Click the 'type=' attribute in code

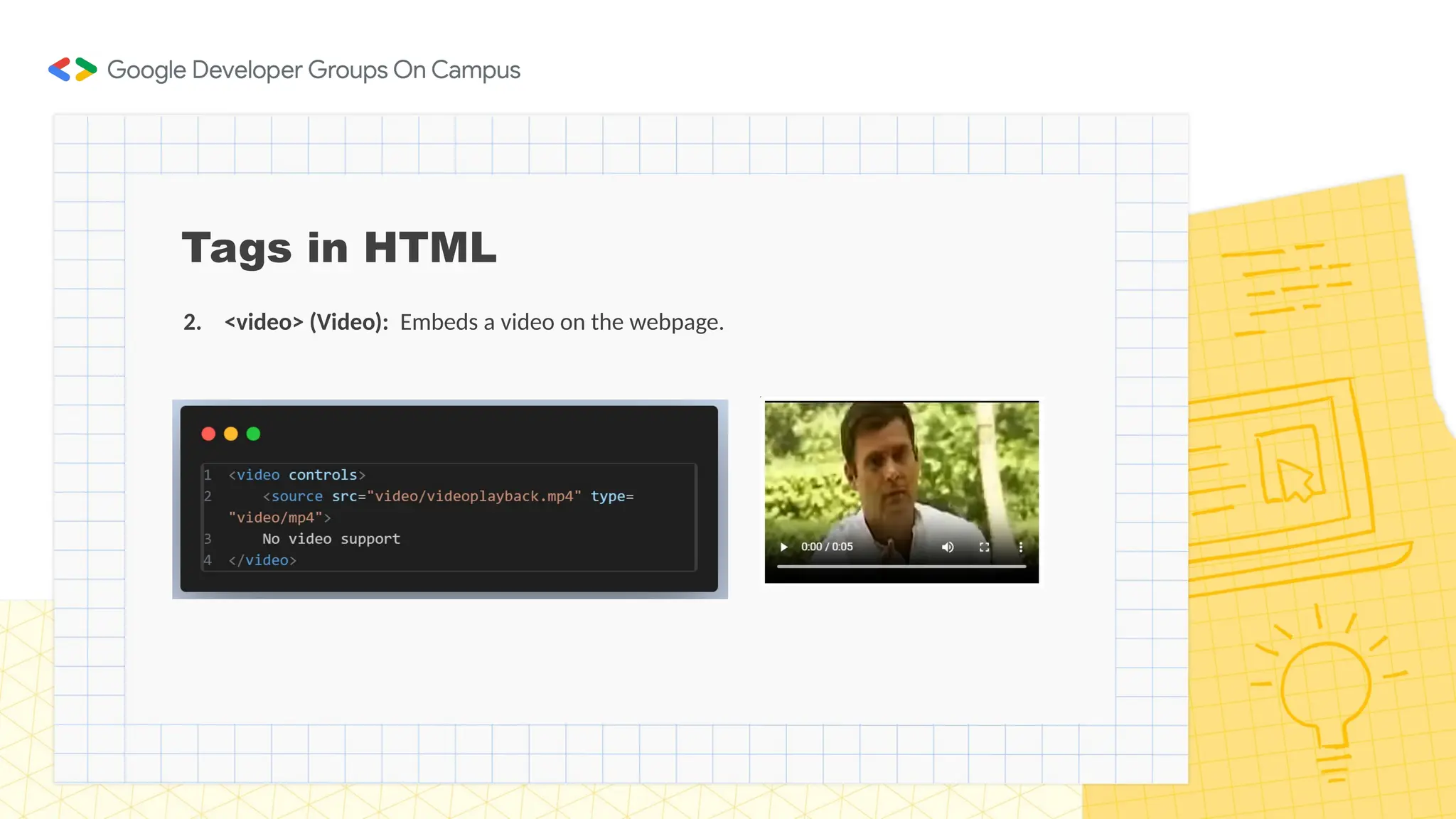pos(612,496)
